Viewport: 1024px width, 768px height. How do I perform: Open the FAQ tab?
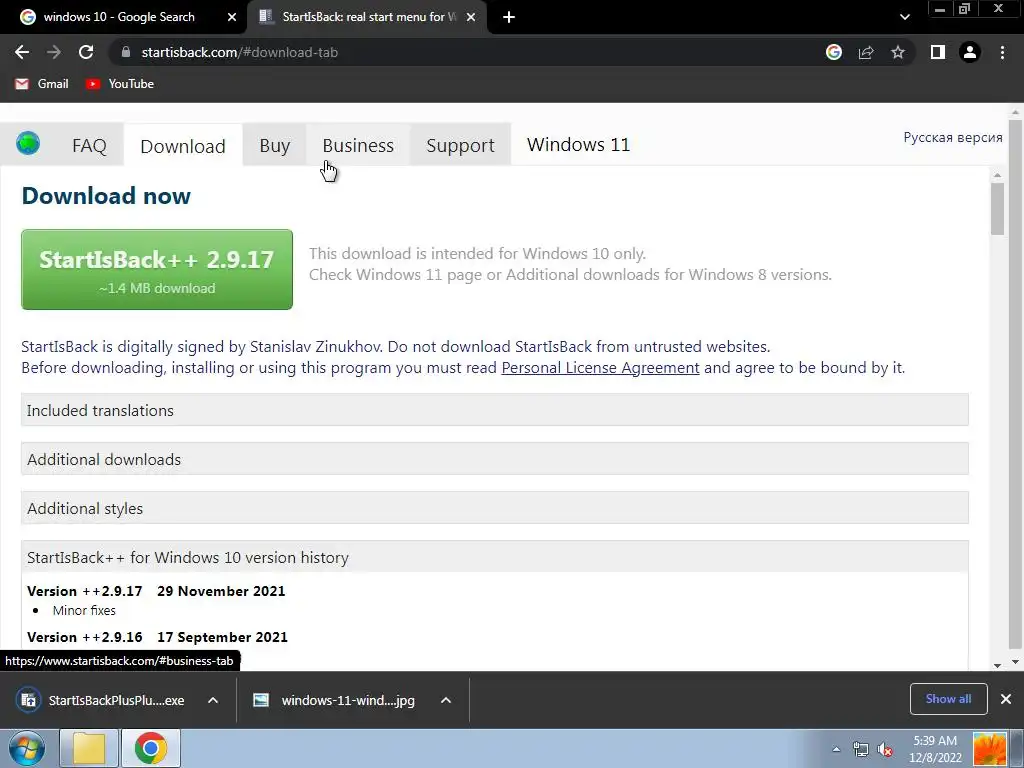tap(89, 145)
